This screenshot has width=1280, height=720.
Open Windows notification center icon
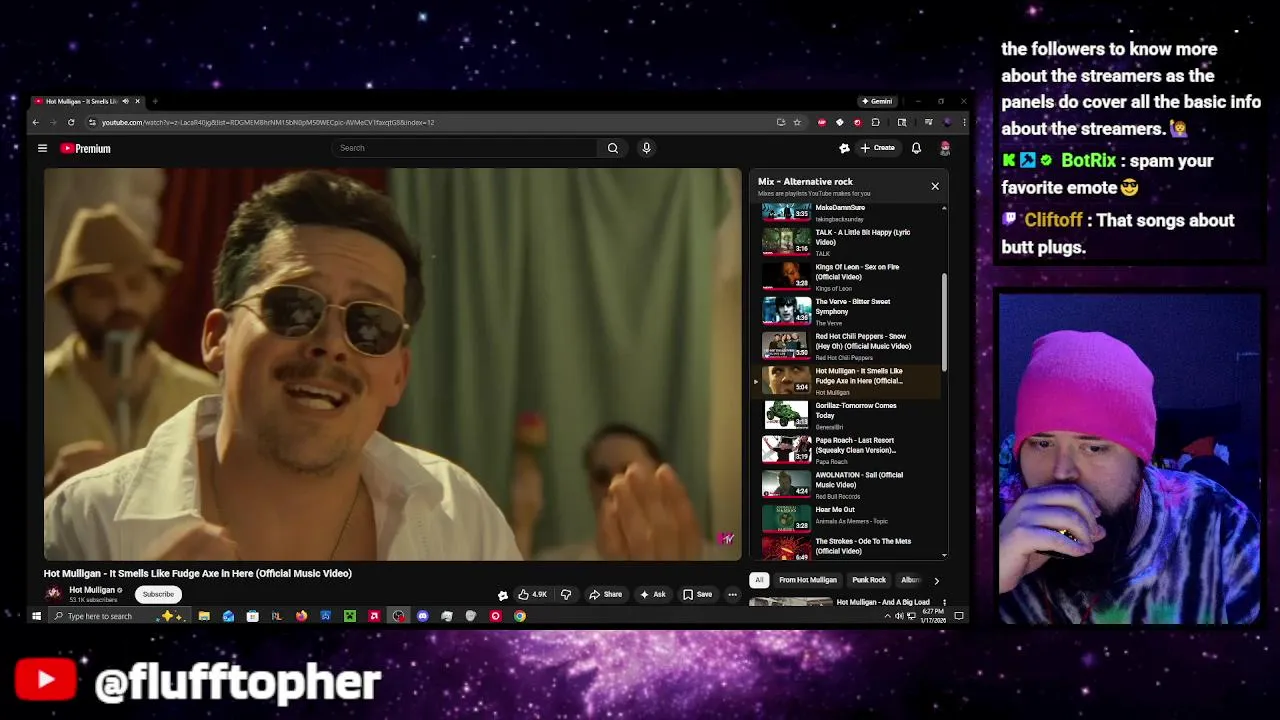[x=959, y=616]
